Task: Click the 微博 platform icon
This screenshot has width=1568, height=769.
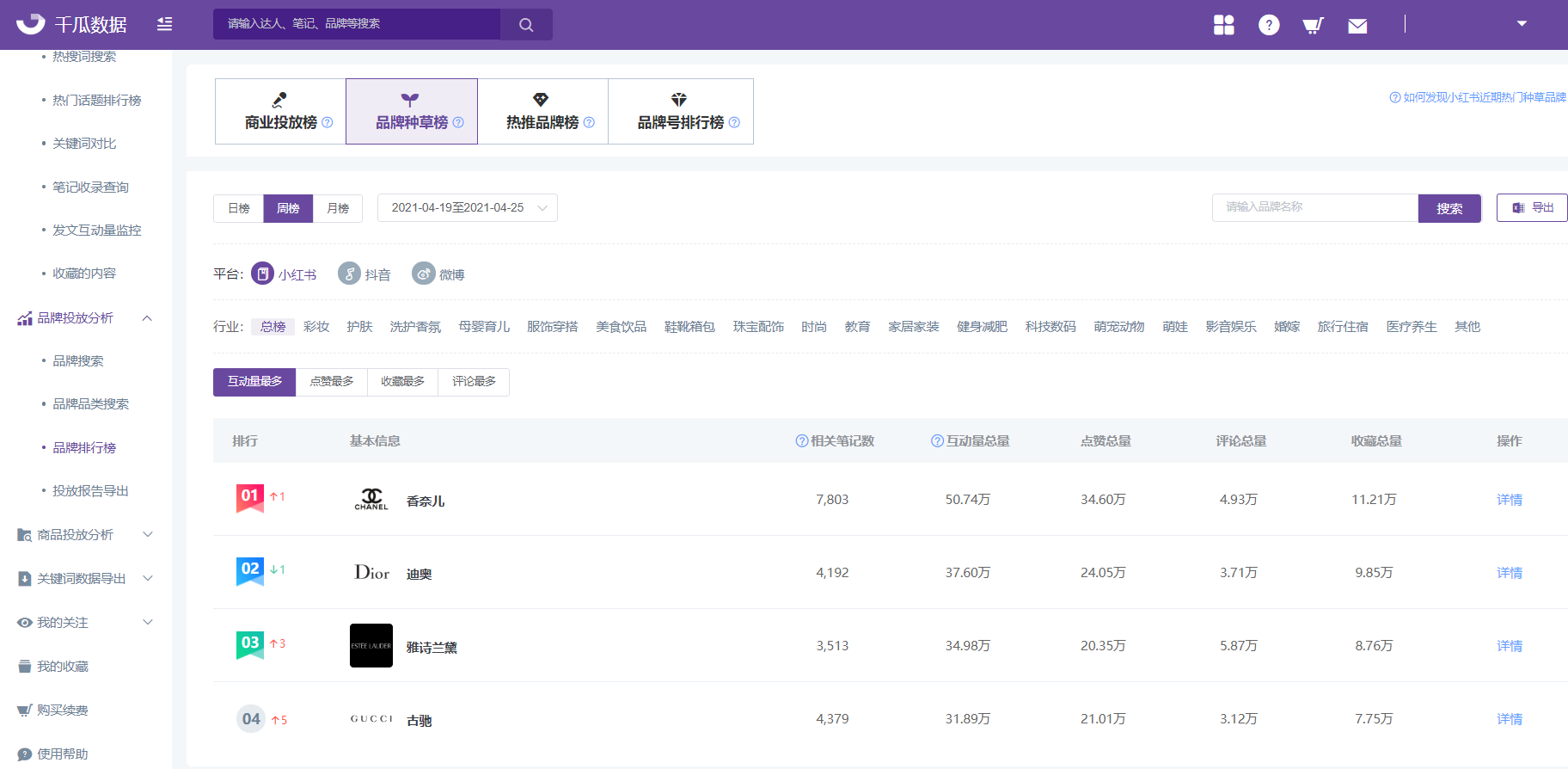Action: pyautogui.click(x=423, y=274)
